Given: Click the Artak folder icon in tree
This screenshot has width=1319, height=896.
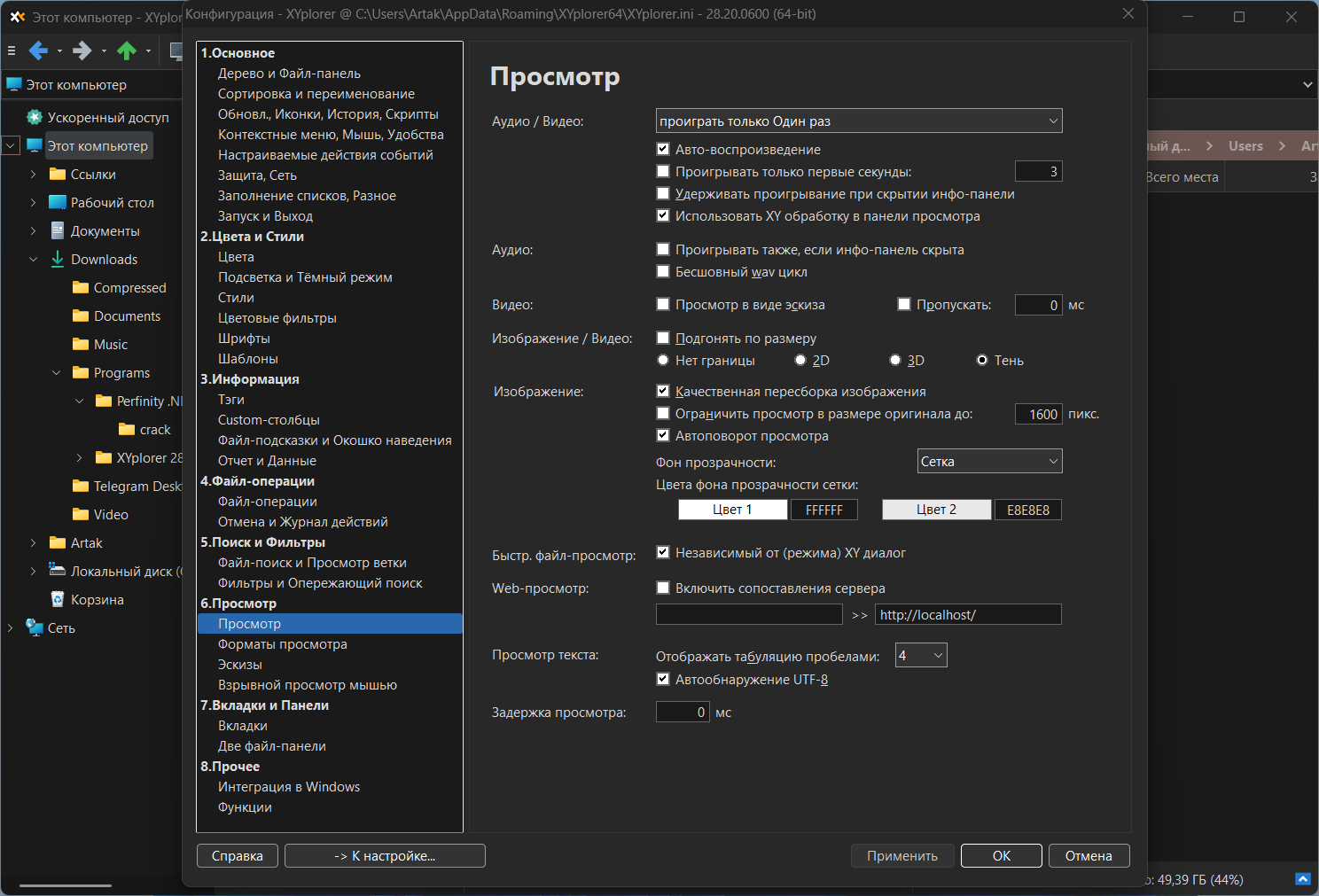Looking at the screenshot, I should 58,542.
